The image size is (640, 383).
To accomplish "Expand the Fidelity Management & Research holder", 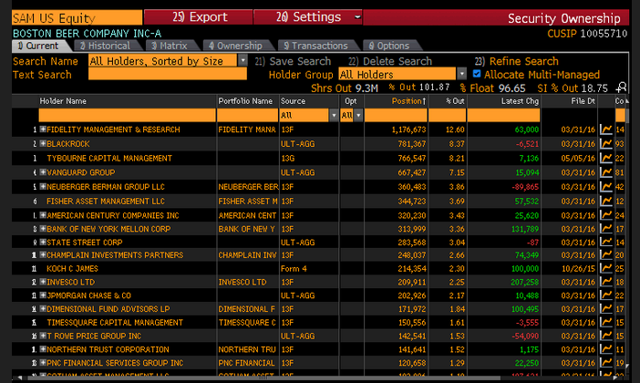I will 42,129.
